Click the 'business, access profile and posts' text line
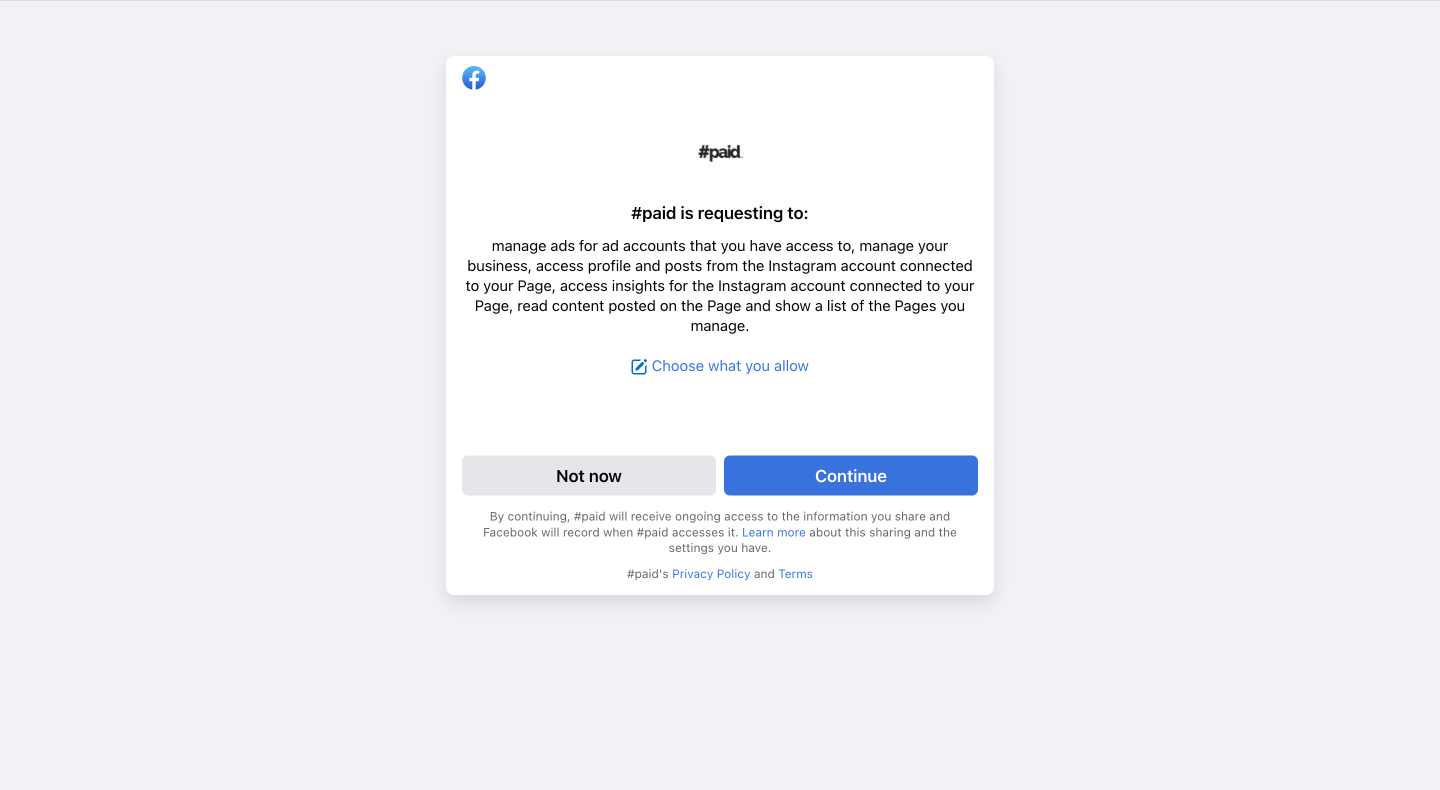The image size is (1440, 790). coord(720,266)
